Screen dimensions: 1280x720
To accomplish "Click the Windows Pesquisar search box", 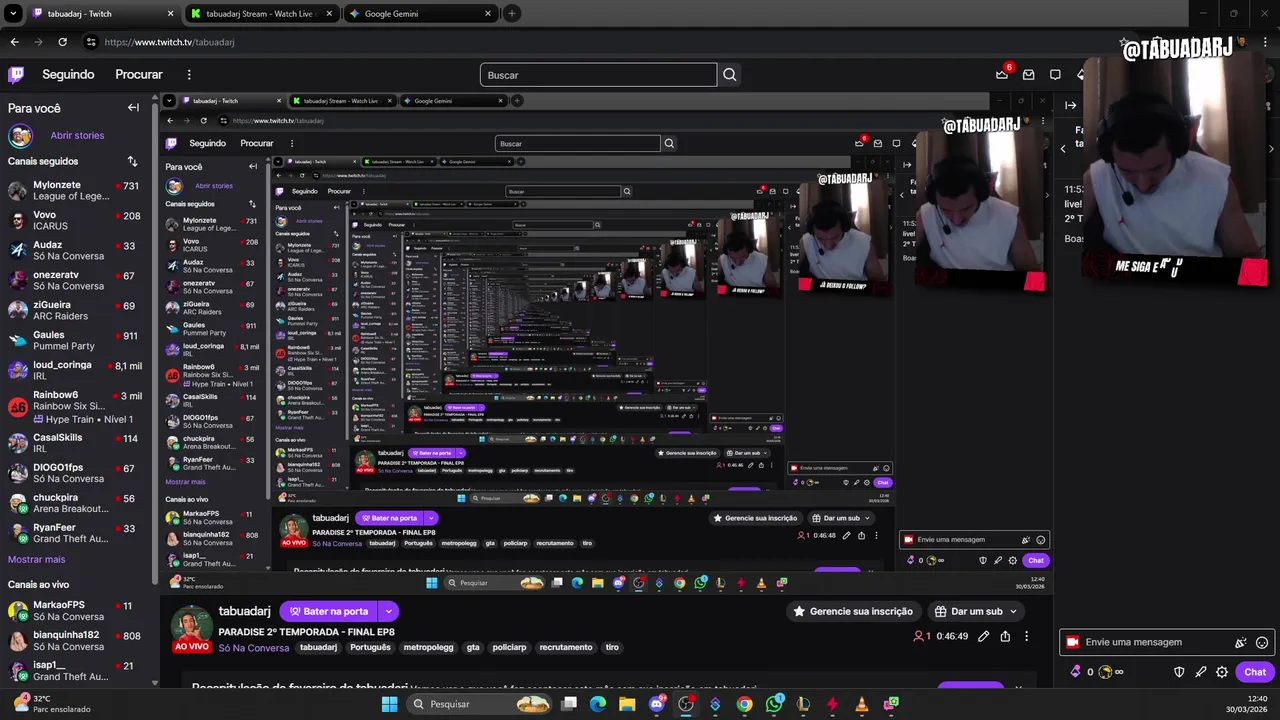I will (480, 704).
